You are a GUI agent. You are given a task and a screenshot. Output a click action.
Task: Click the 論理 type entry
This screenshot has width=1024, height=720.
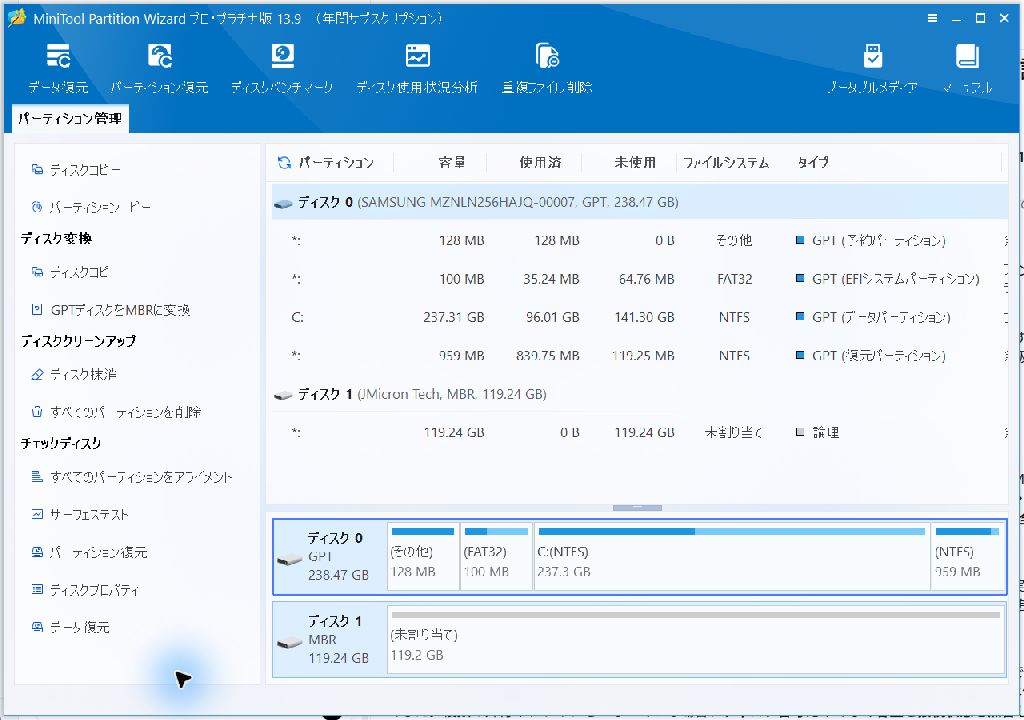click(825, 432)
